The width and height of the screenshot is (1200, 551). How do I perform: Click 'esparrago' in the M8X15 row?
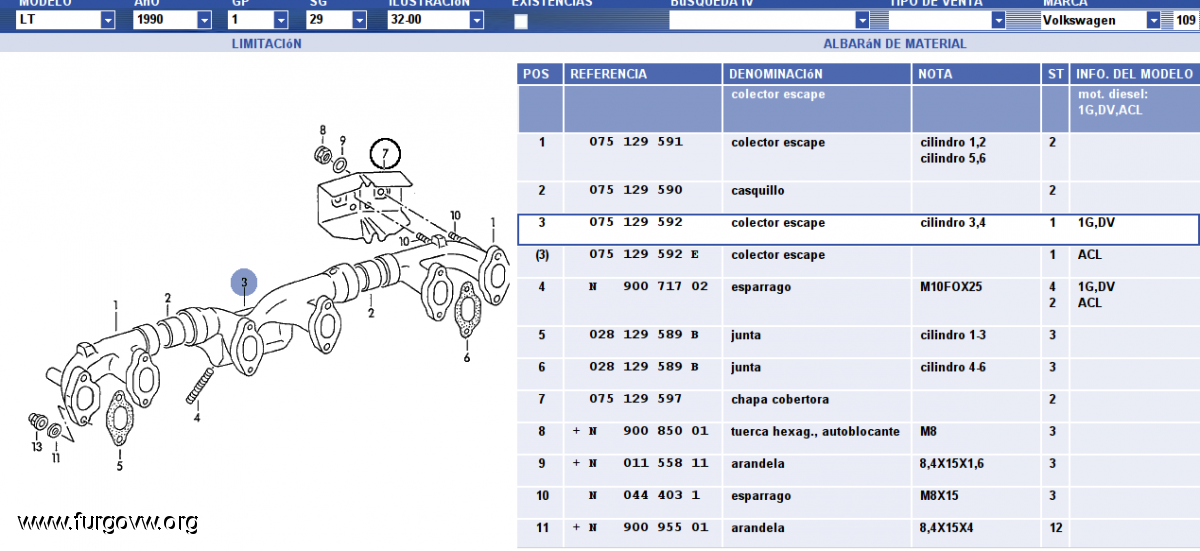pyautogui.click(x=760, y=495)
